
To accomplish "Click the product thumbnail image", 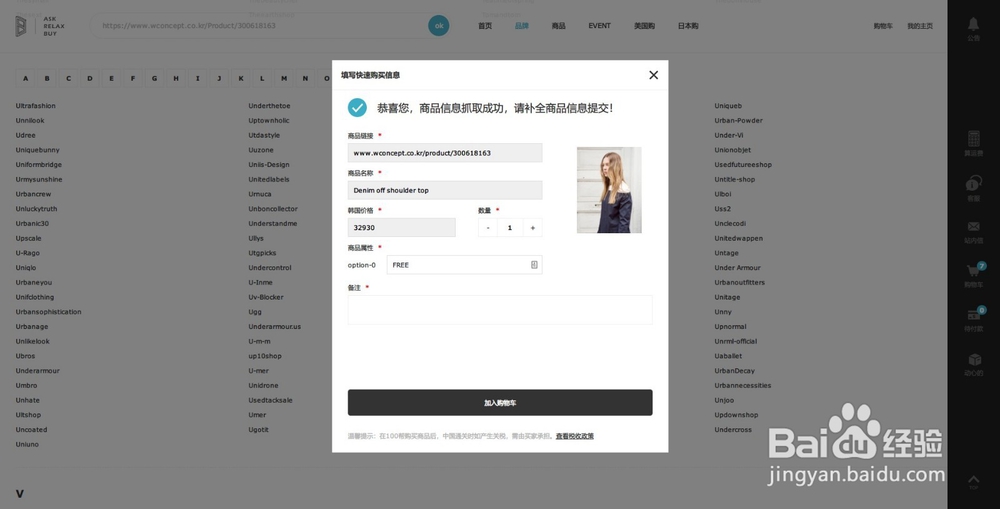I will pos(609,190).
